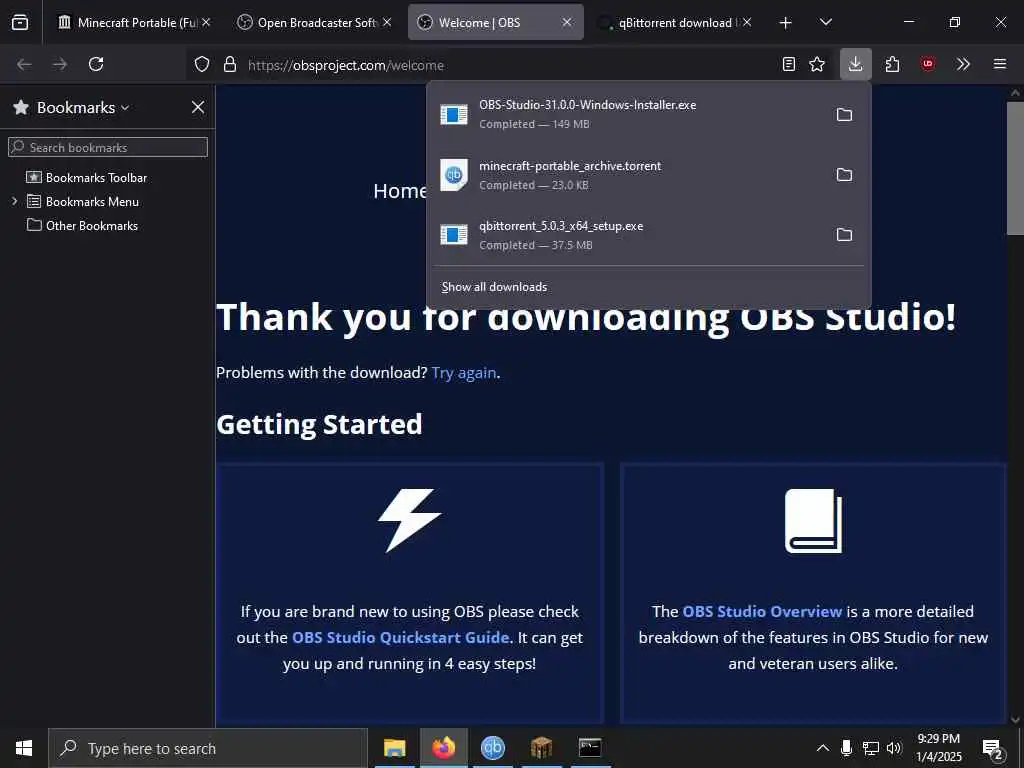Bookmark this page with star

(x=817, y=64)
